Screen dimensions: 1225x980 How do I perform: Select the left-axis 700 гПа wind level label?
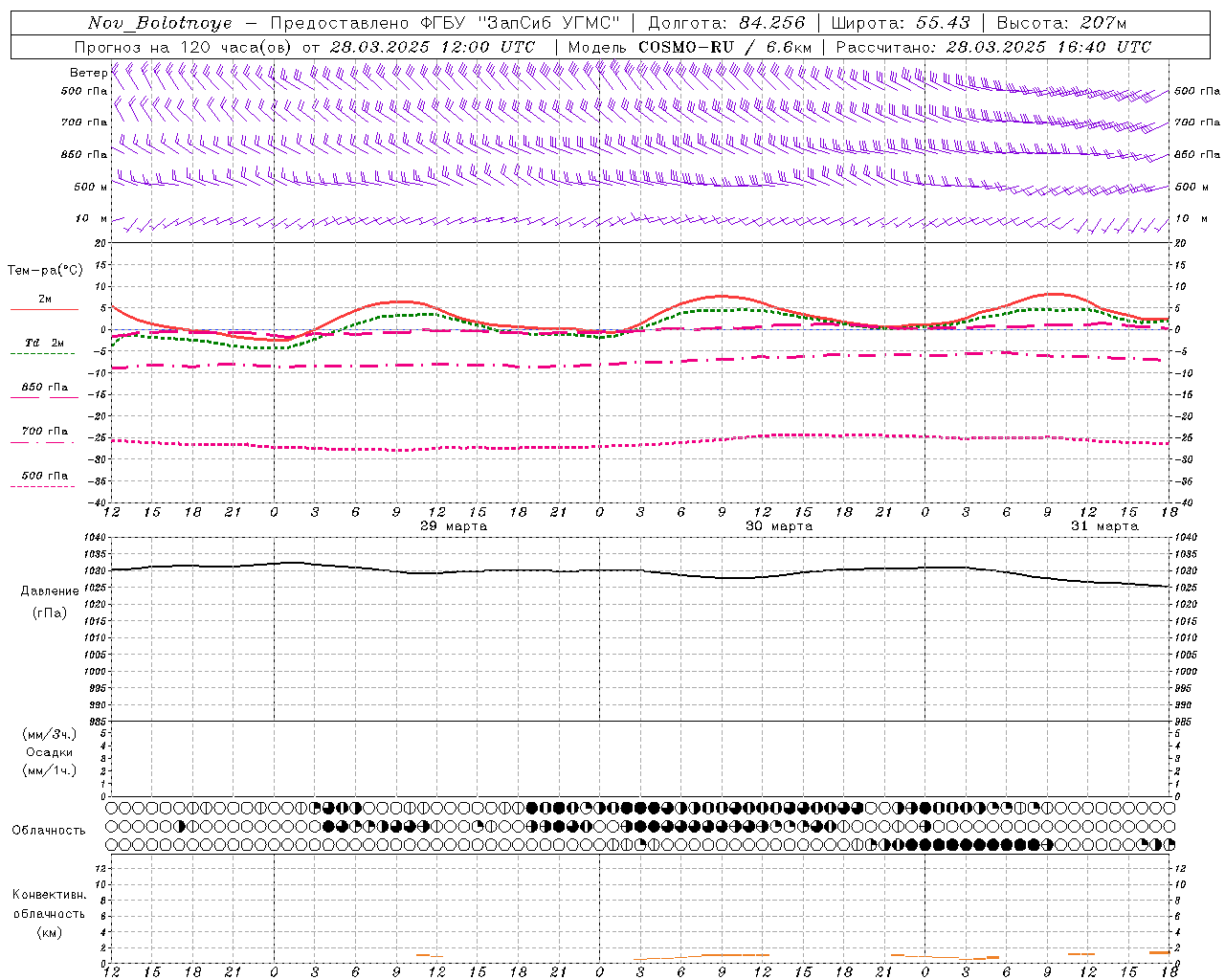tap(84, 122)
